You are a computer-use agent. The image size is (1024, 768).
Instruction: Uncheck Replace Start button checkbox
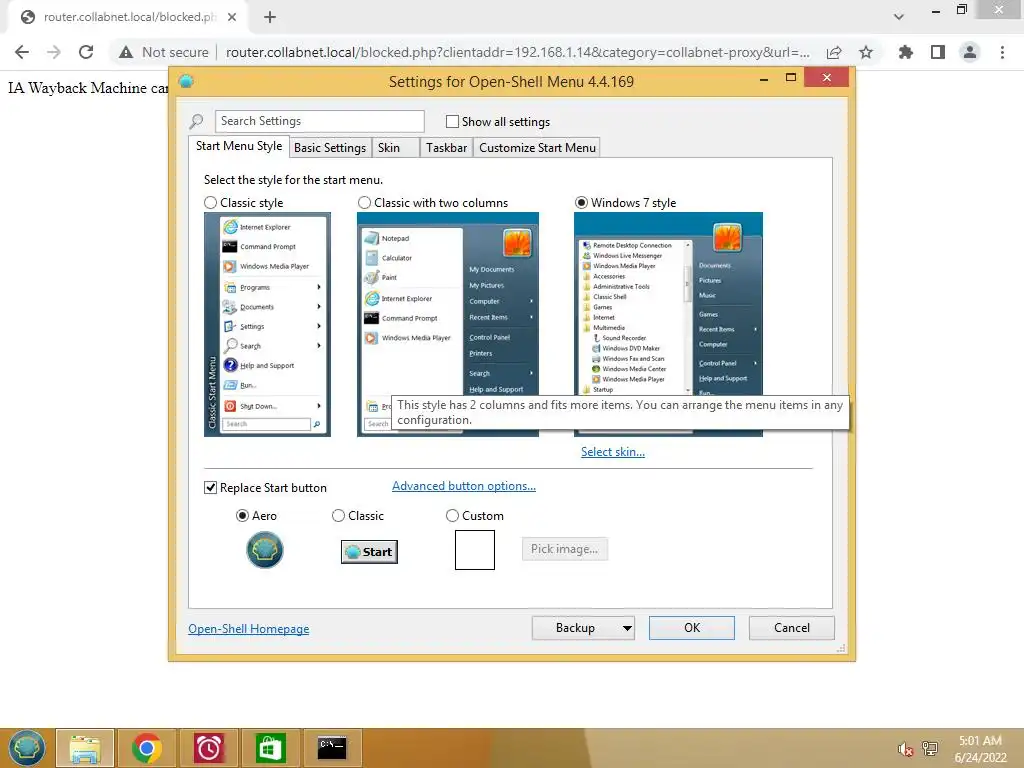(210, 488)
